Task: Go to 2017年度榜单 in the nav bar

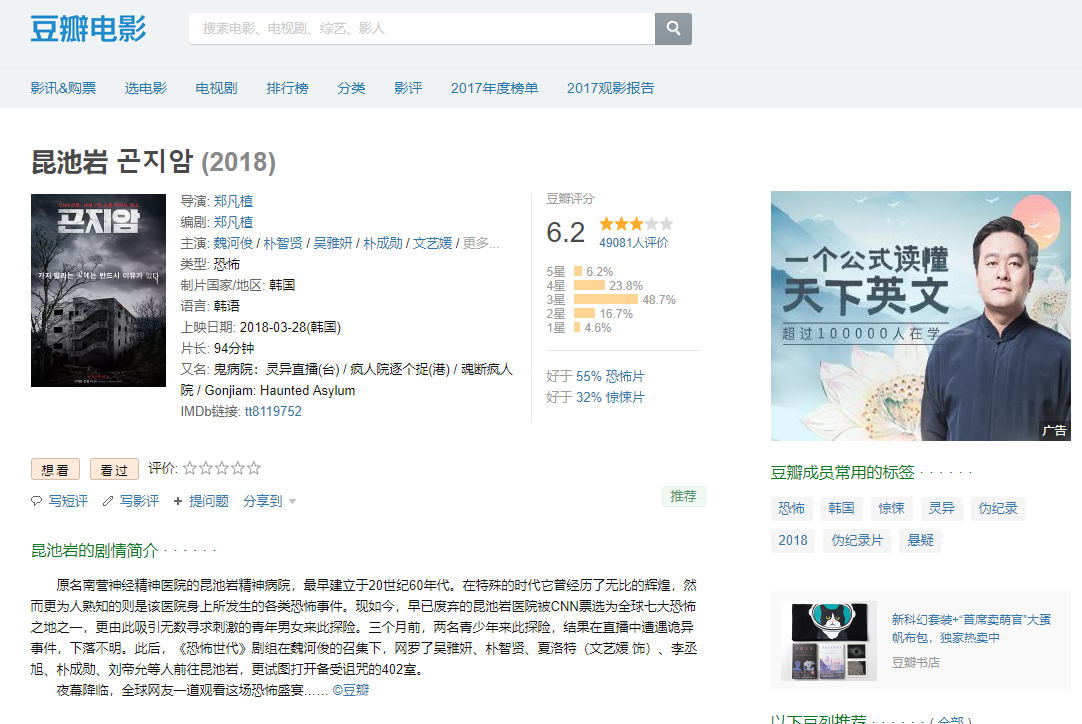Action: [494, 88]
